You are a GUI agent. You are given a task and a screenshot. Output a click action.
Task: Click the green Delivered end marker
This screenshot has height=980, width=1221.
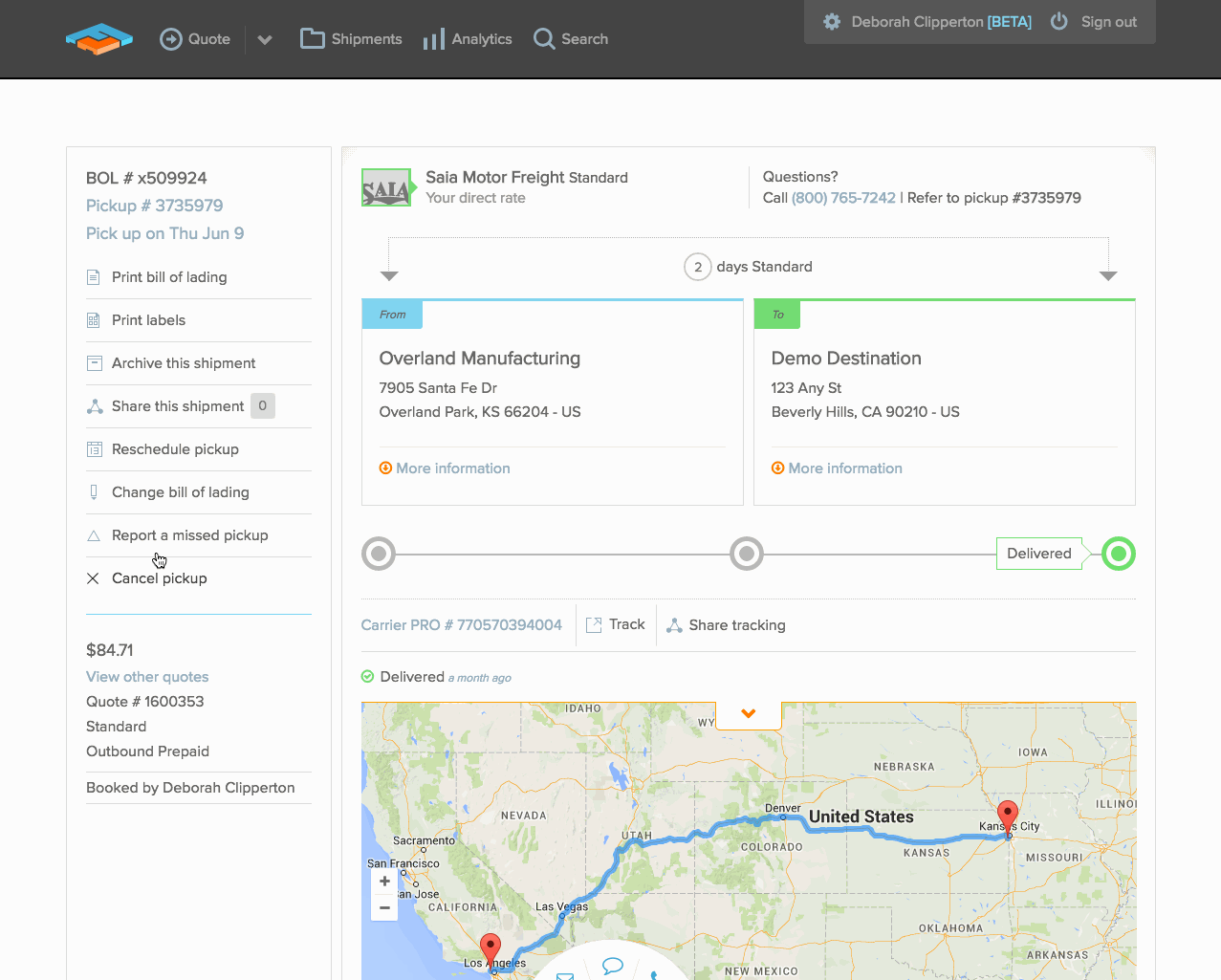coord(1119,554)
